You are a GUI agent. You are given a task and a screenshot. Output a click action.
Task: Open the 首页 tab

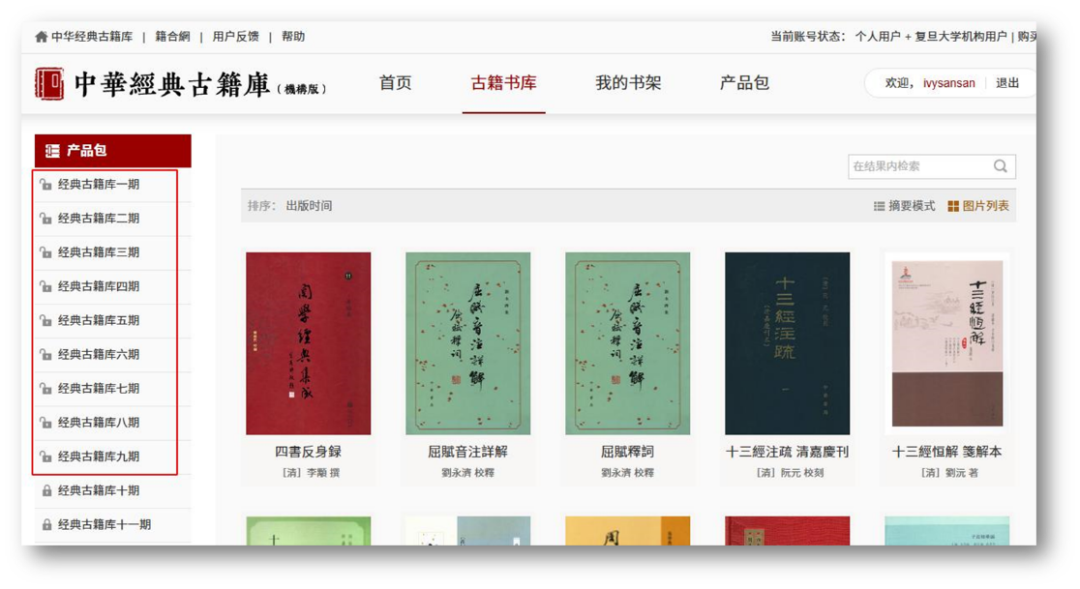(x=395, y=83)
